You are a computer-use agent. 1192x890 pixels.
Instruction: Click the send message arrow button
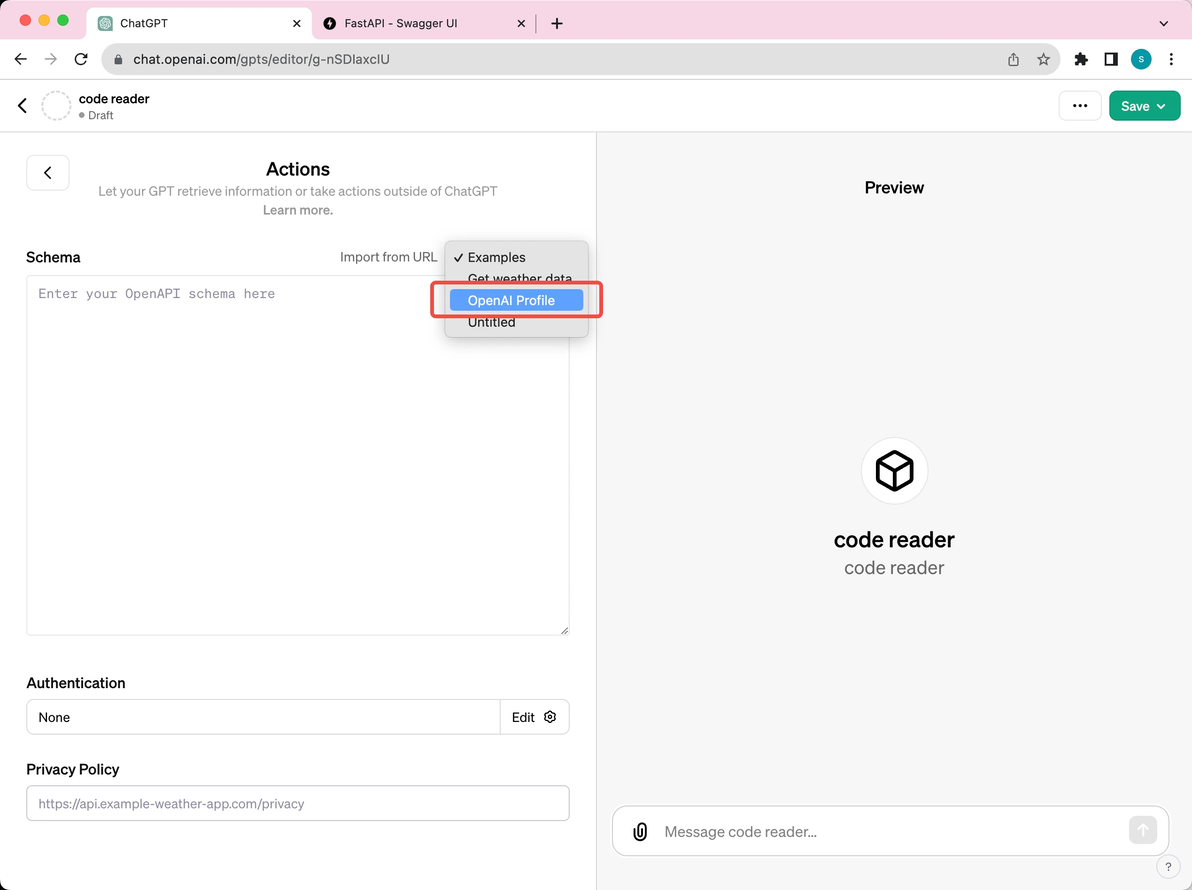point(1142,830)
